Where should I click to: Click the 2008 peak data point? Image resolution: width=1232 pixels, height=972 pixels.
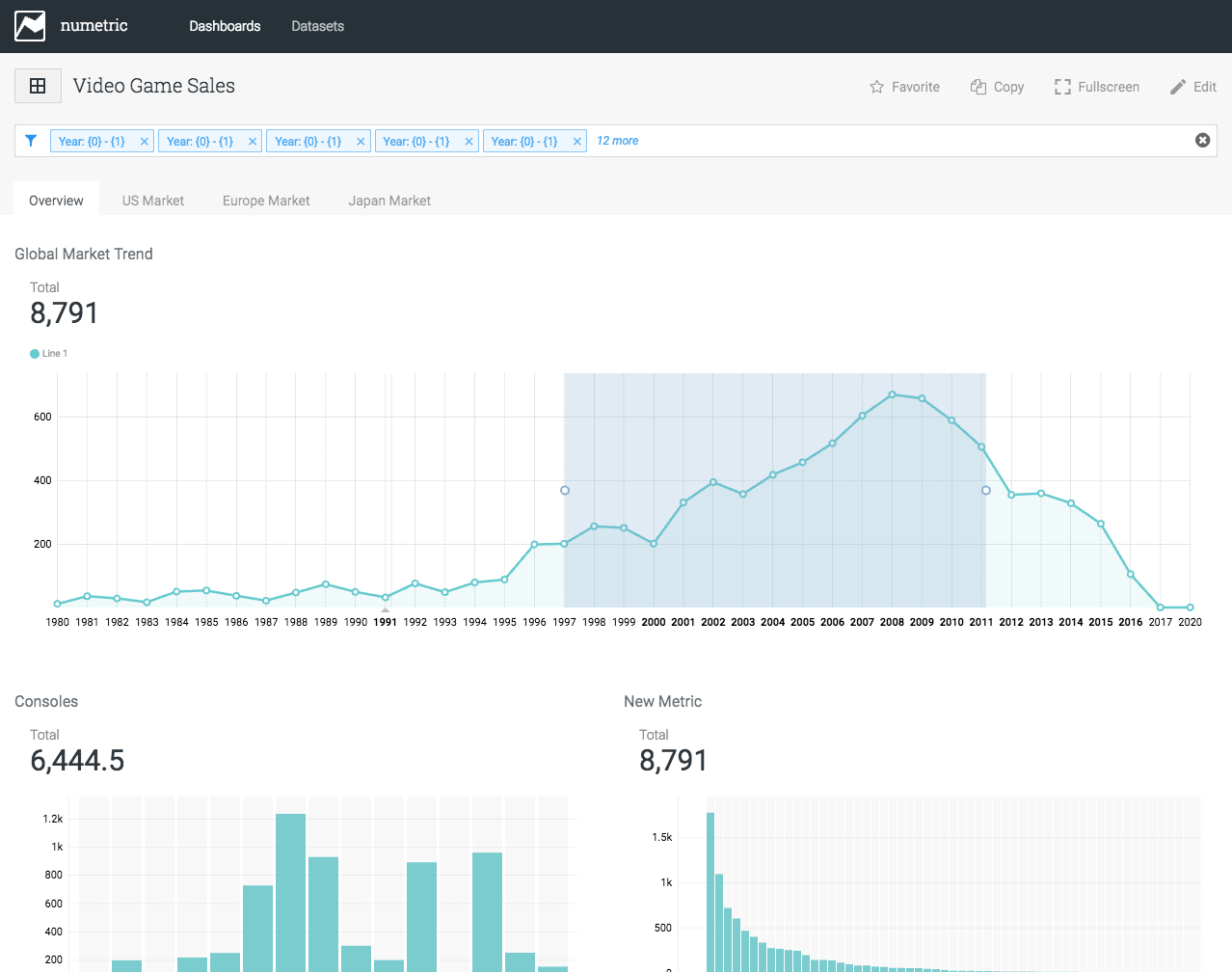(x=893, y=394)
